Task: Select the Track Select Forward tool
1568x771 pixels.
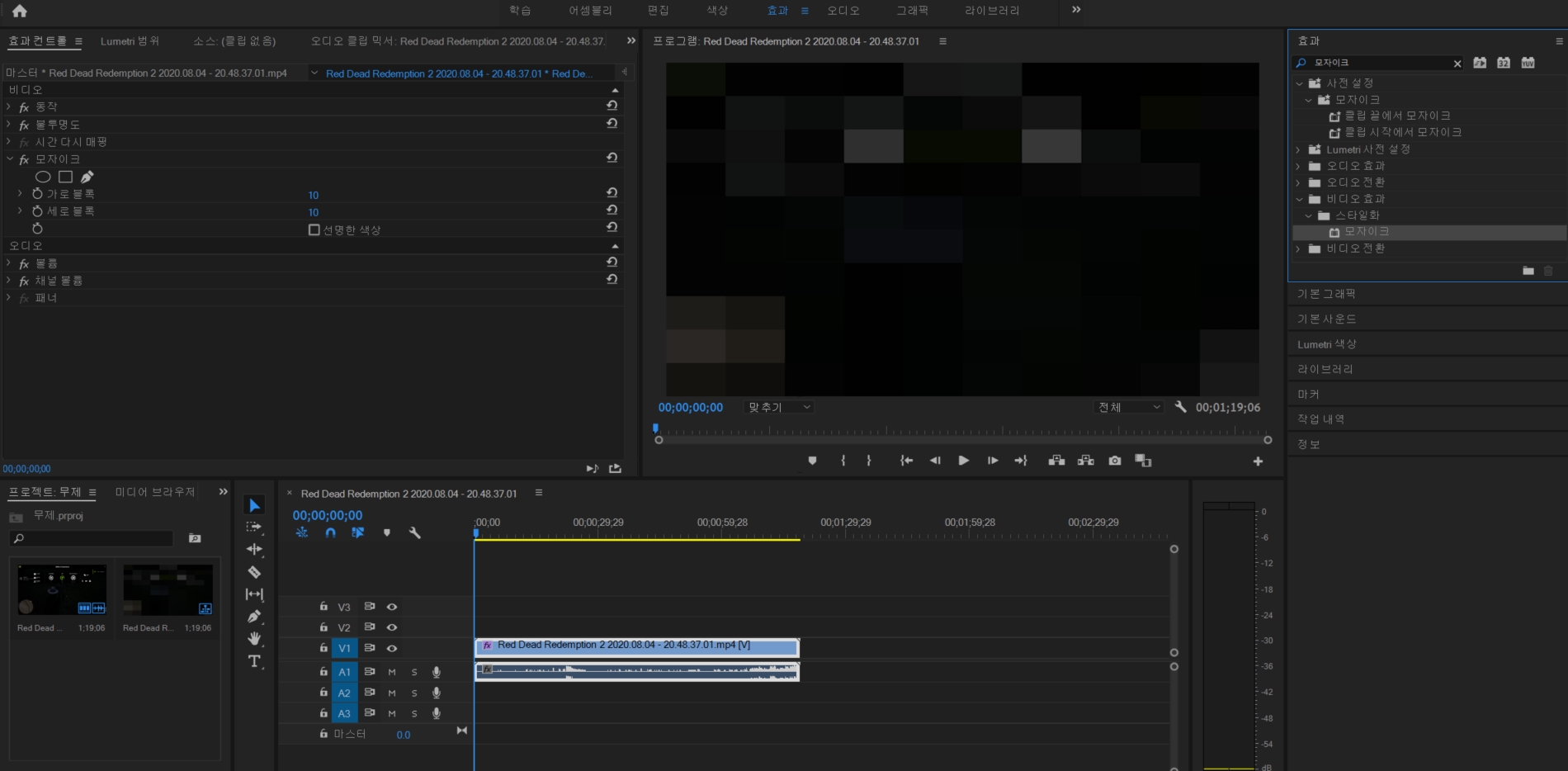Action: click(254, 527)
